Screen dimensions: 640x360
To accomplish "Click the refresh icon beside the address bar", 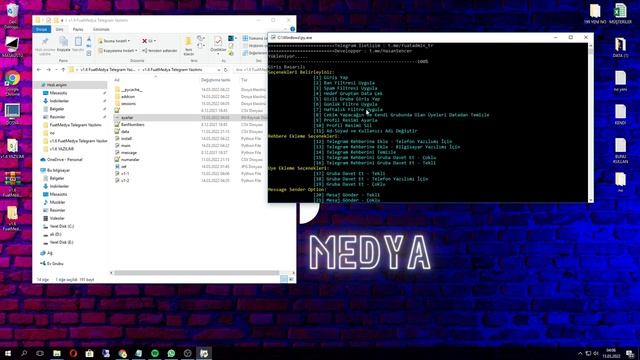I will (x=226, y=70).
